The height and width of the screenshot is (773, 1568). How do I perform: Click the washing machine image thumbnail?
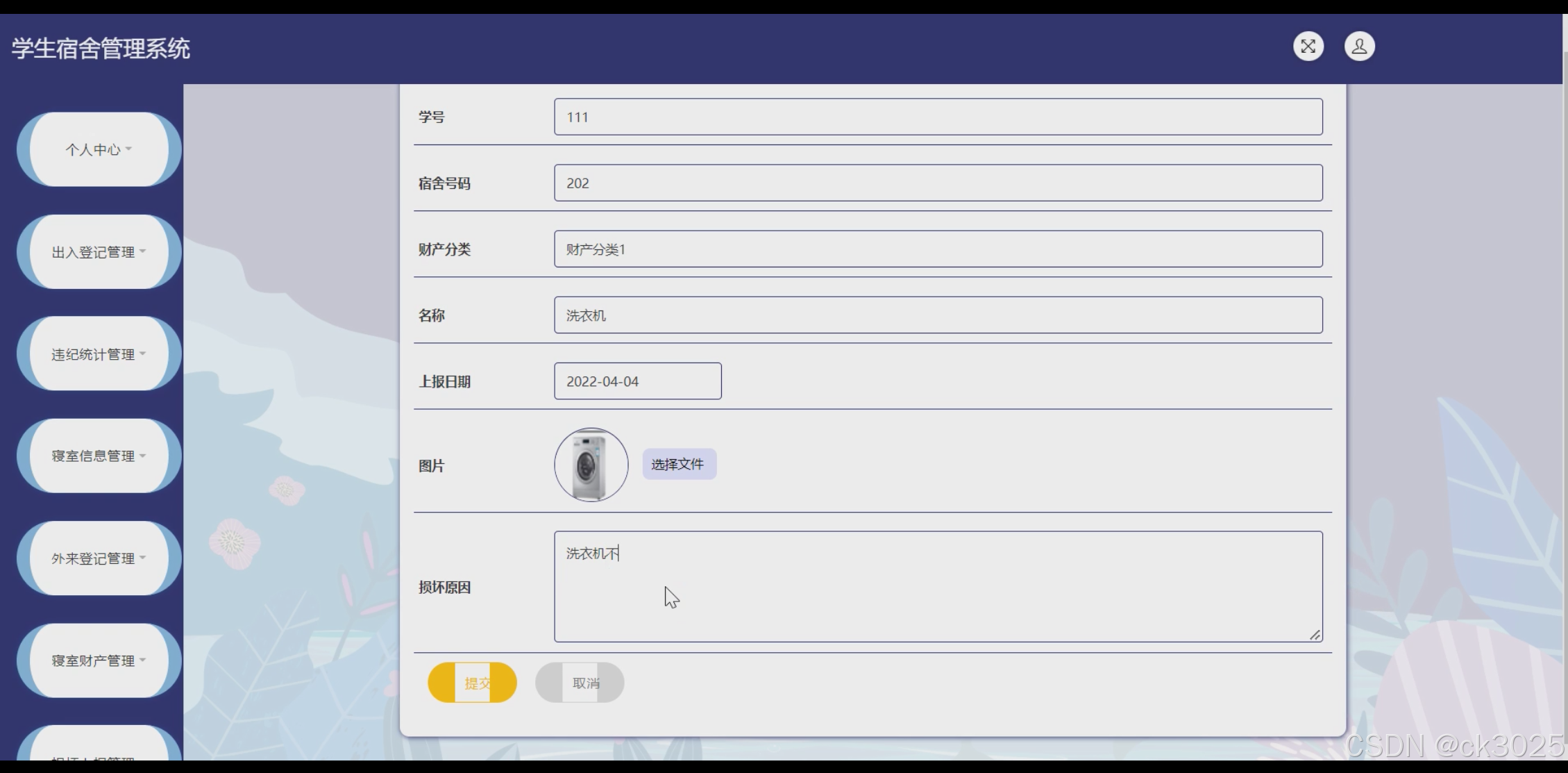(x=591, y=465)
